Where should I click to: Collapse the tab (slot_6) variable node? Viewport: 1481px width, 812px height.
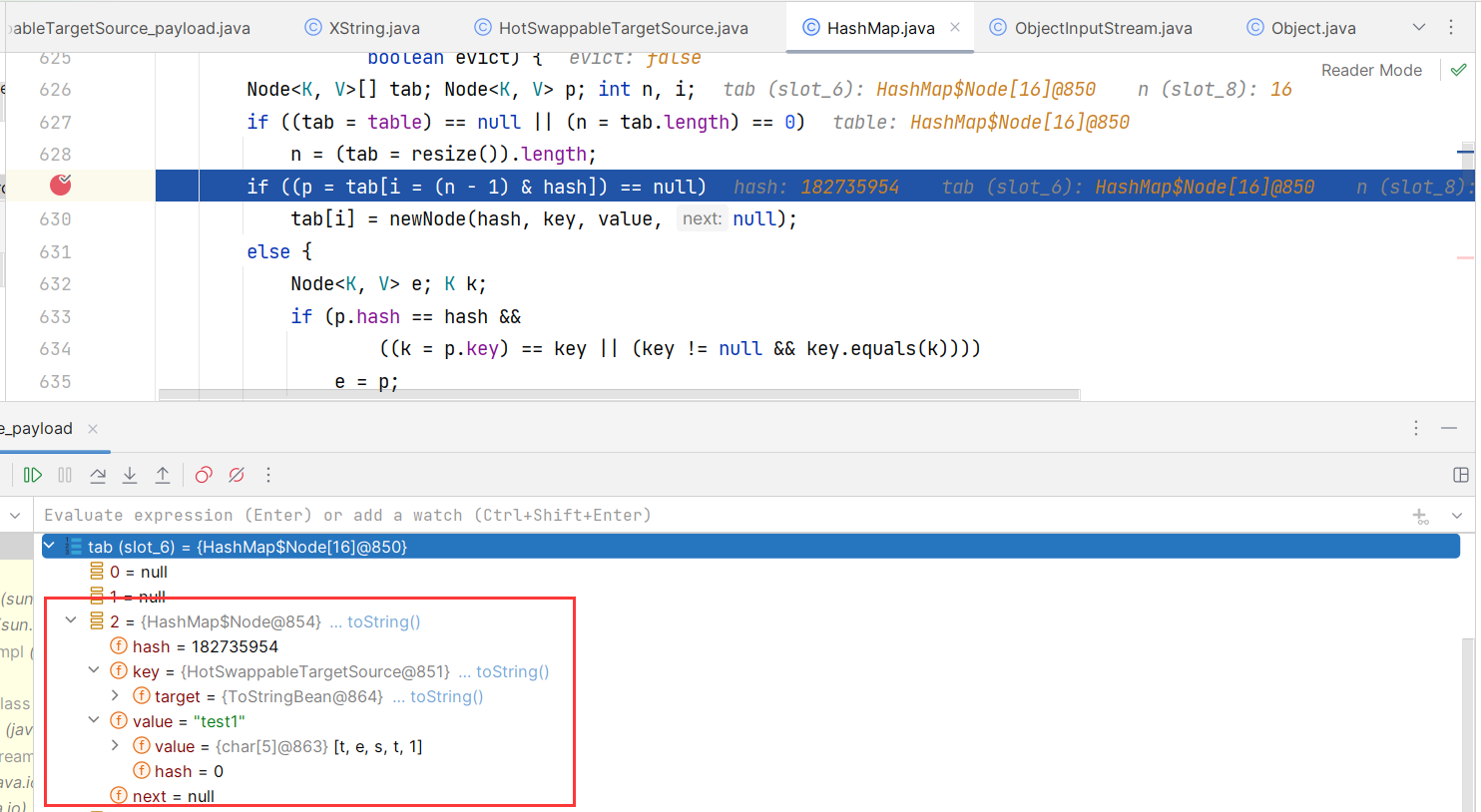pos(49,546)
